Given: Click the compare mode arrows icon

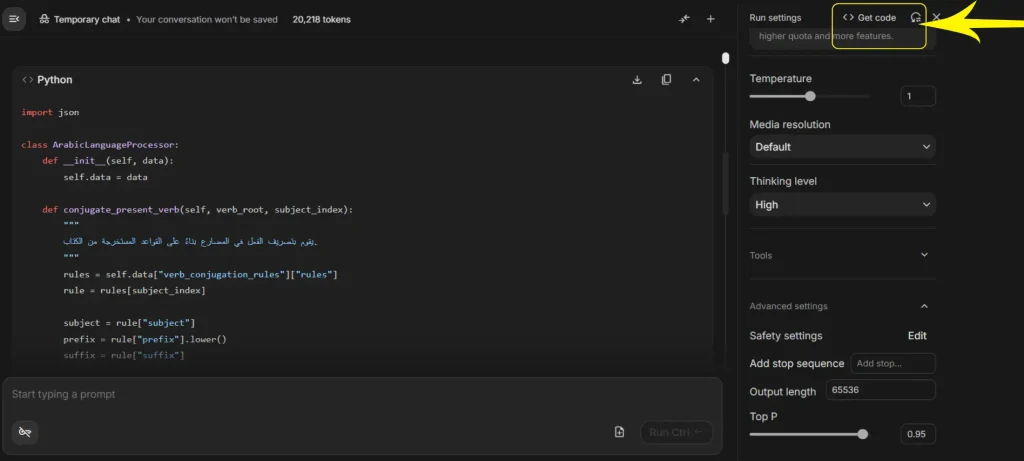Looking at the screenshot, I should [x=684, y=19].
